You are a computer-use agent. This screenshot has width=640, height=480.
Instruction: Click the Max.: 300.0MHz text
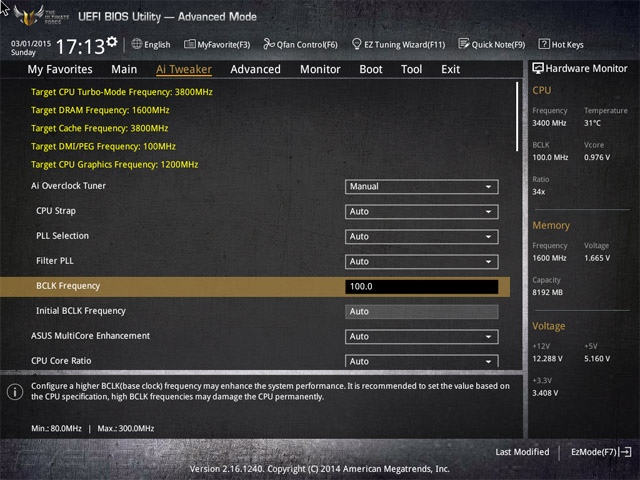pyautogui.click(x=126, y=429)
